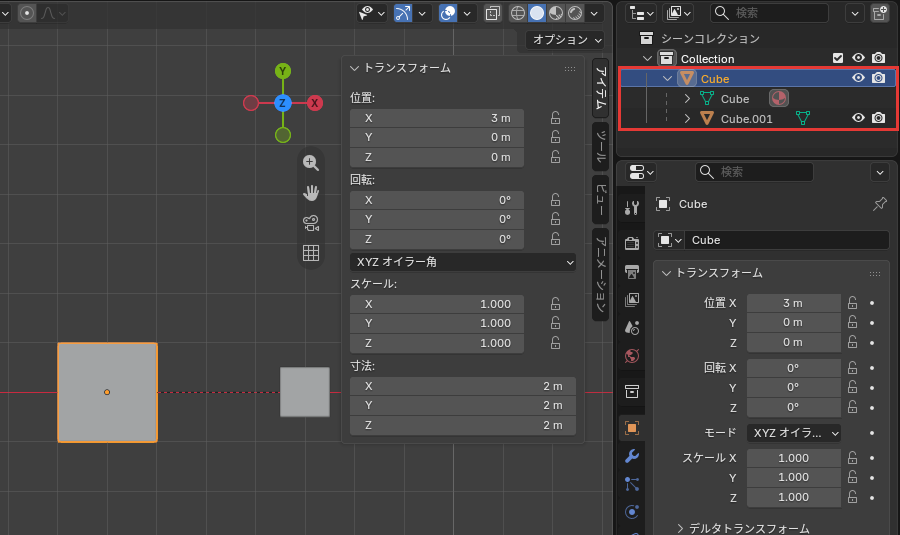Open the アニメーション sidebar tab
The height and width of the screenshot is (535, 900).
pyautogui.click(x=600, y=274)
